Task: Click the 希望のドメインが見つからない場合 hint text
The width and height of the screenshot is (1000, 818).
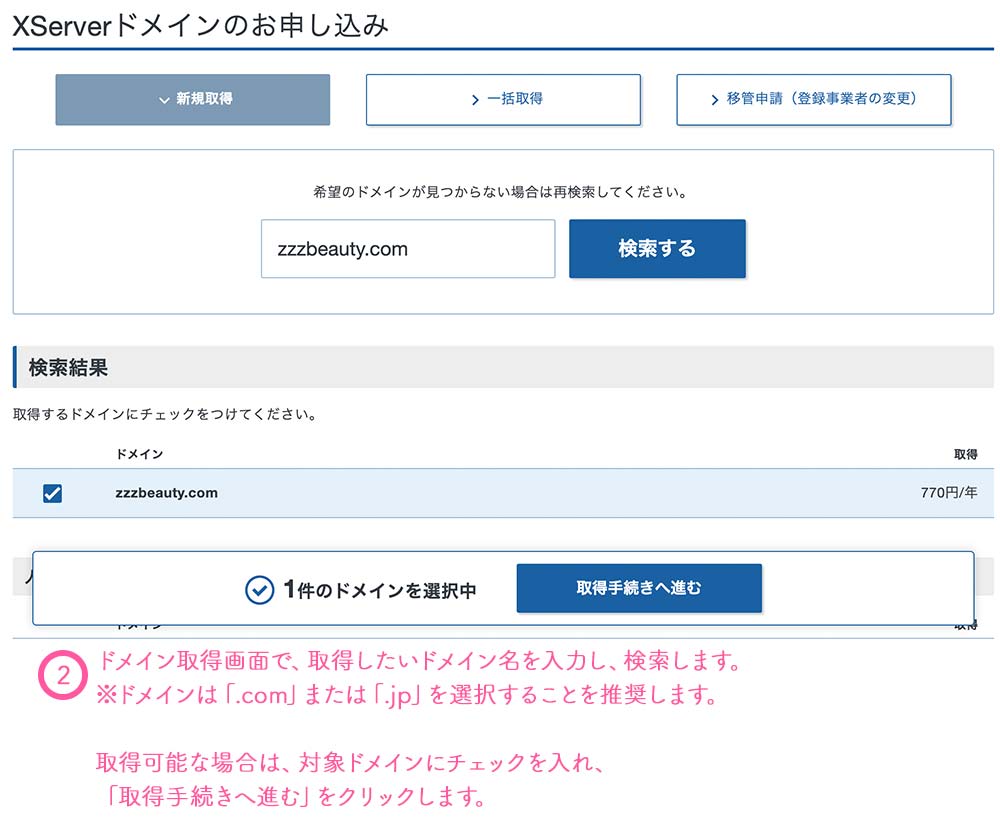Action: pyautogui.click(x=502, y=191)
